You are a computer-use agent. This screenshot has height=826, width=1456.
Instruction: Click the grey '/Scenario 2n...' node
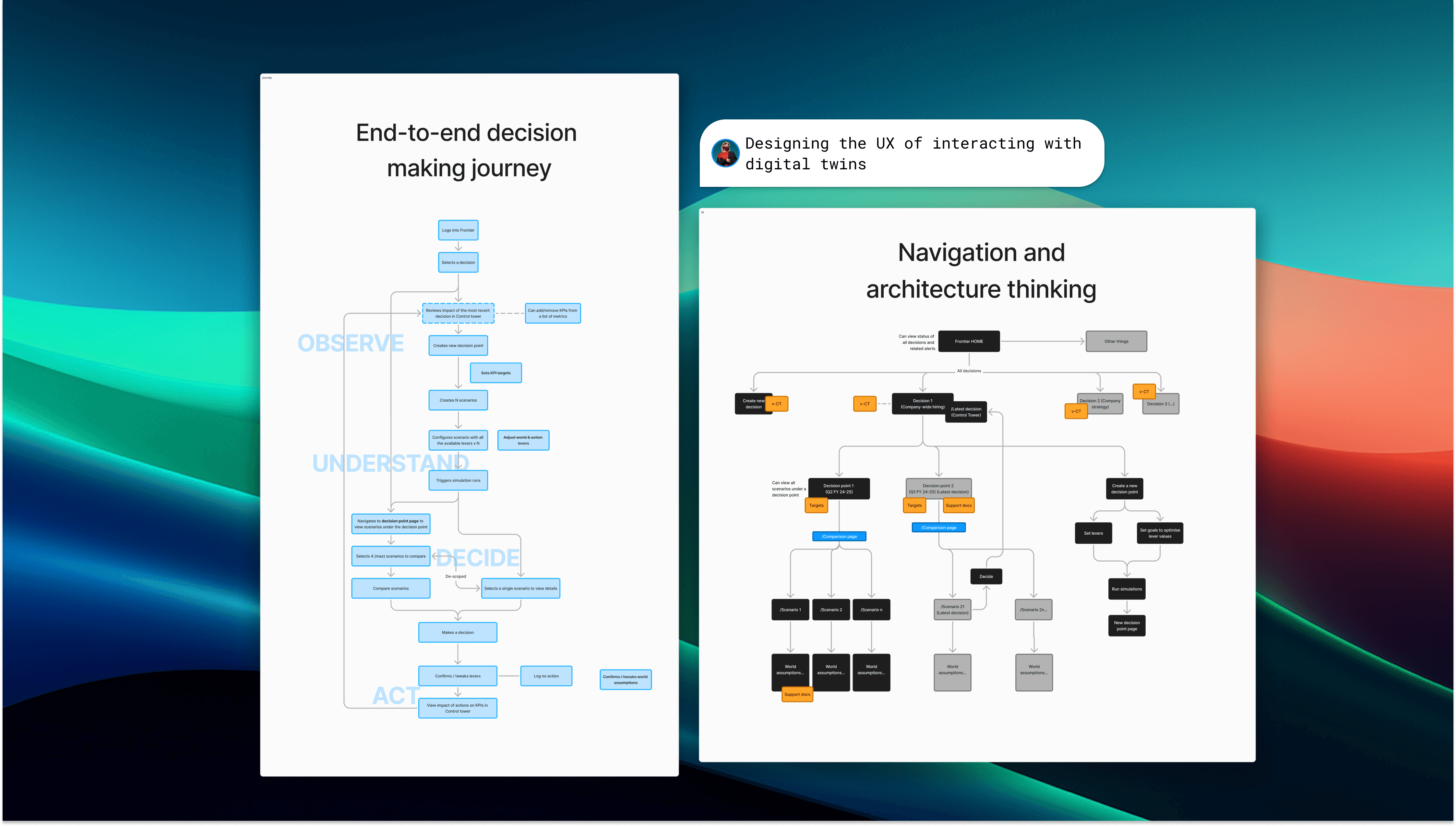point(1033,610)
